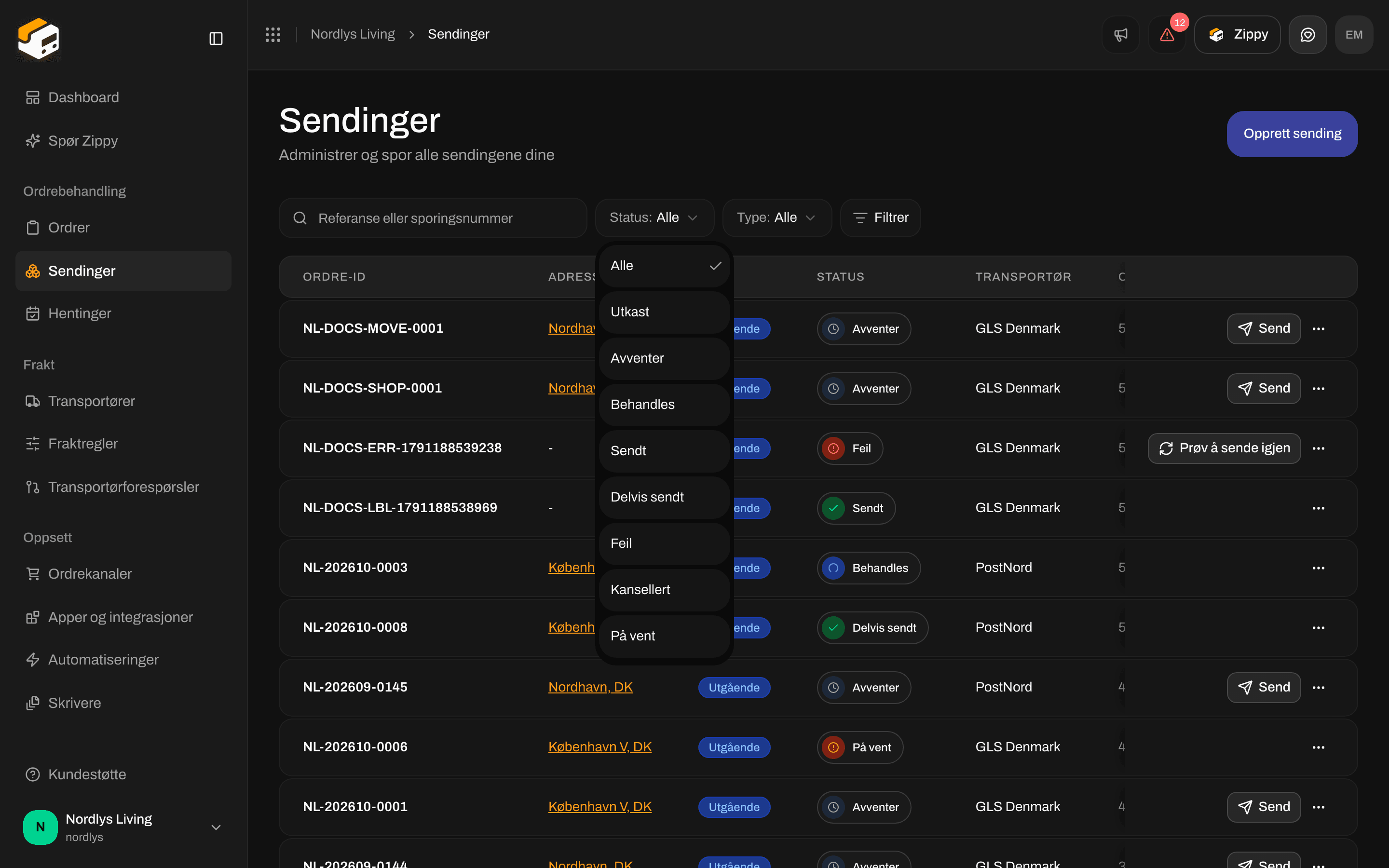The width and height of the screenshot is (1389, 868).
Task: Select Sendt option in status list
Action: pos(664,451)
